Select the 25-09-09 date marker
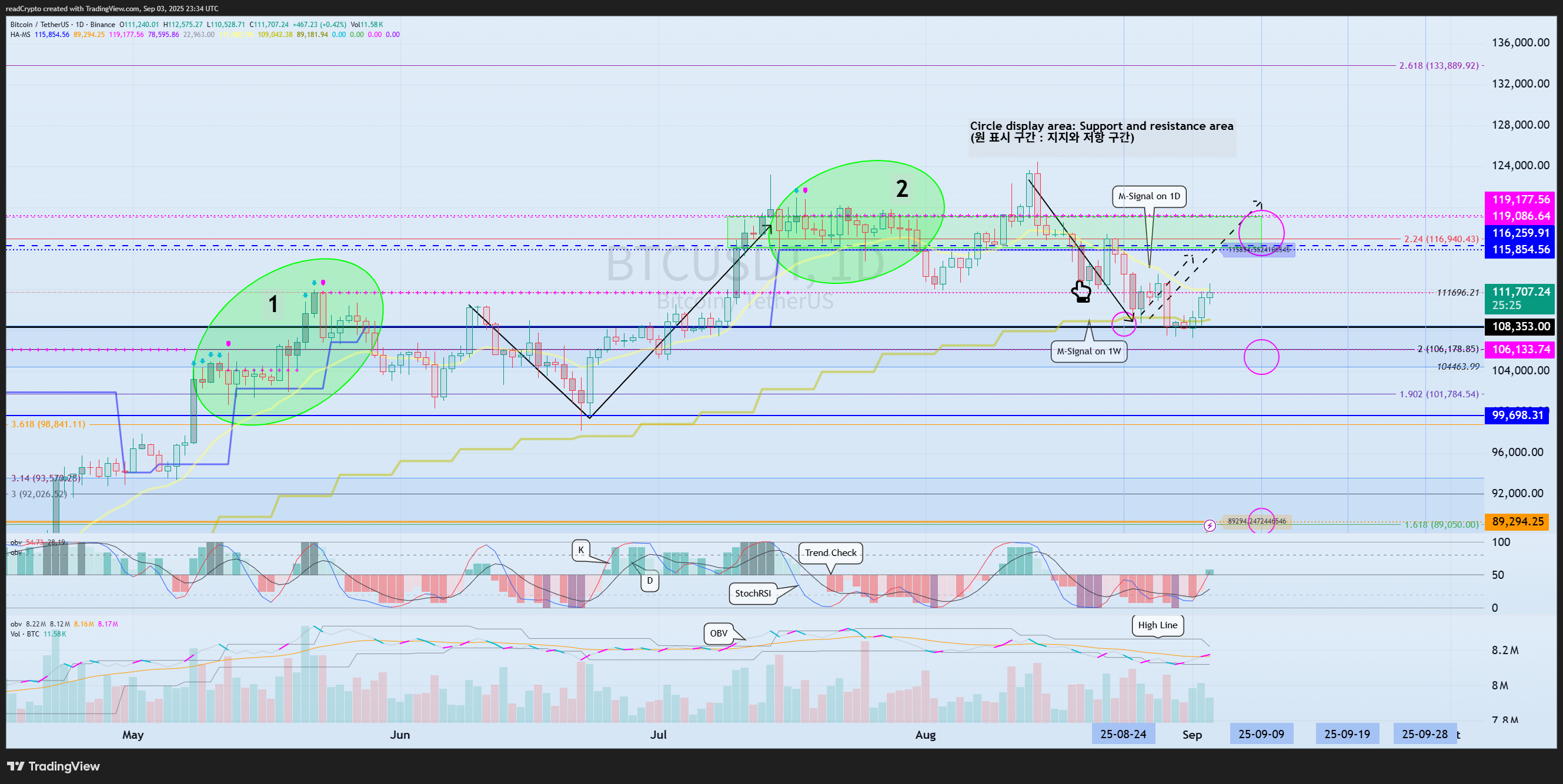Image resolution: width=1563 pixels, height=784 pixels. pos(1261,734)
